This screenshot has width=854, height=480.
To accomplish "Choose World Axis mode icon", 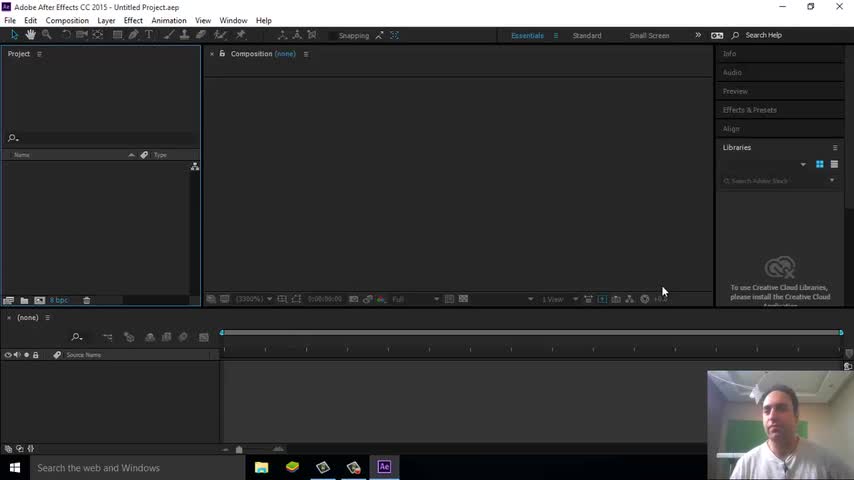I will coord(297,35).
